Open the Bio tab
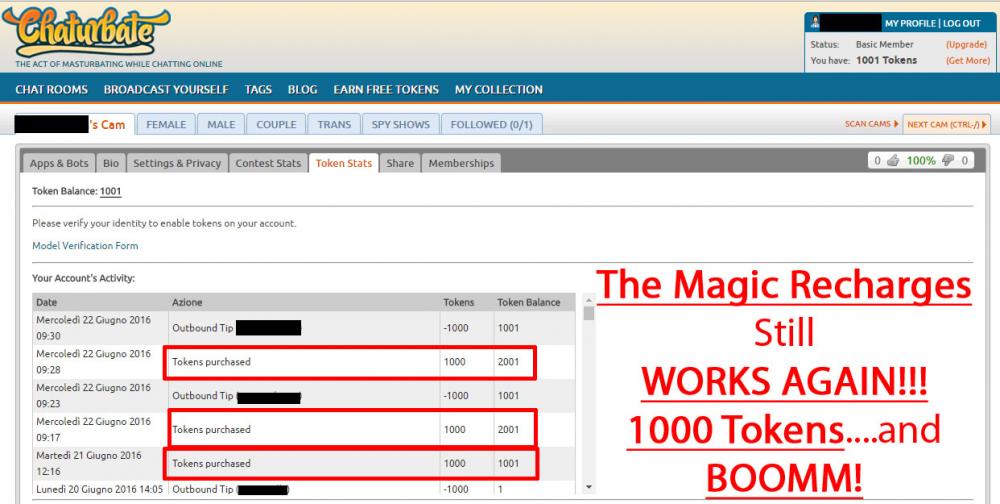 point(111,163)
